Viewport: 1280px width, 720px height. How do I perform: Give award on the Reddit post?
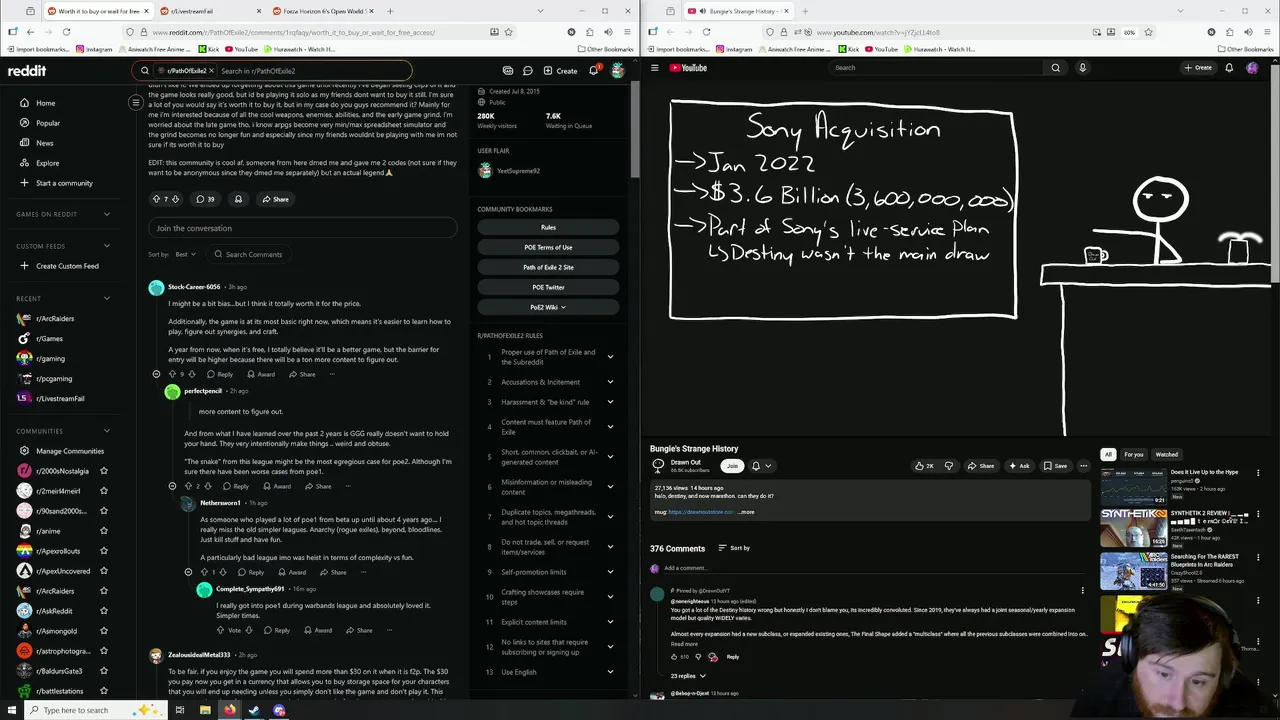click(238, 199)
